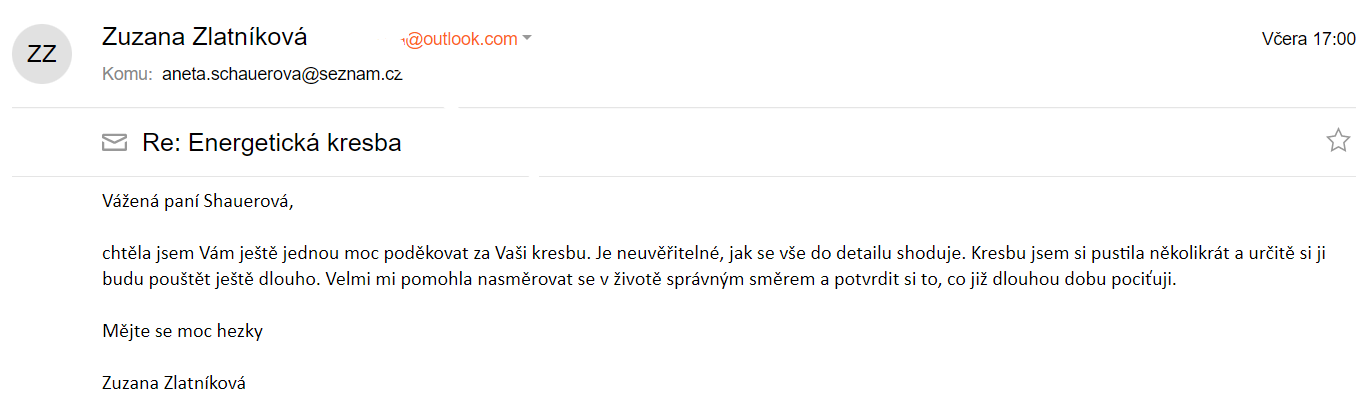
Task: Click the closing line Mějte se moc hezky
Action: (x=182, y=331)
